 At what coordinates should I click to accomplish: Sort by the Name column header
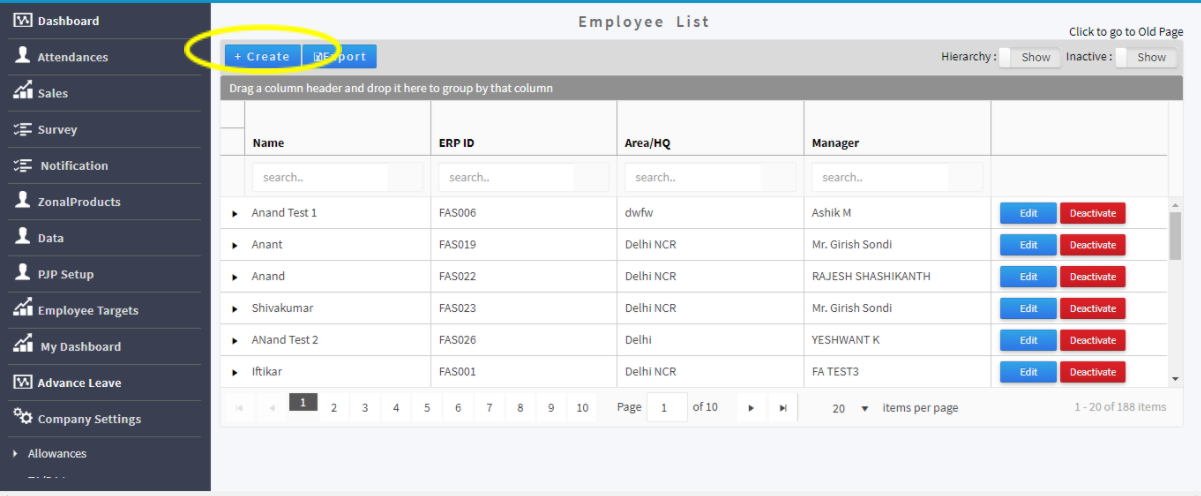268,143
